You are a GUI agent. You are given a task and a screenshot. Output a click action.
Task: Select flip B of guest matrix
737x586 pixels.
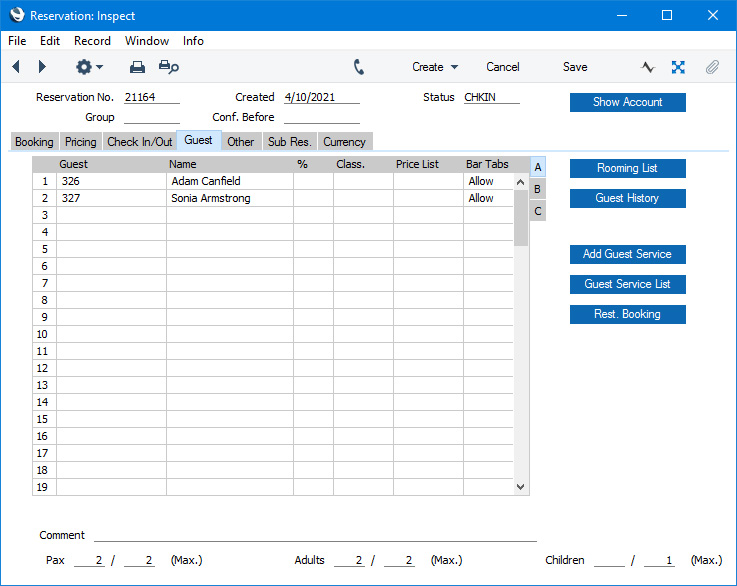point(538,189)
